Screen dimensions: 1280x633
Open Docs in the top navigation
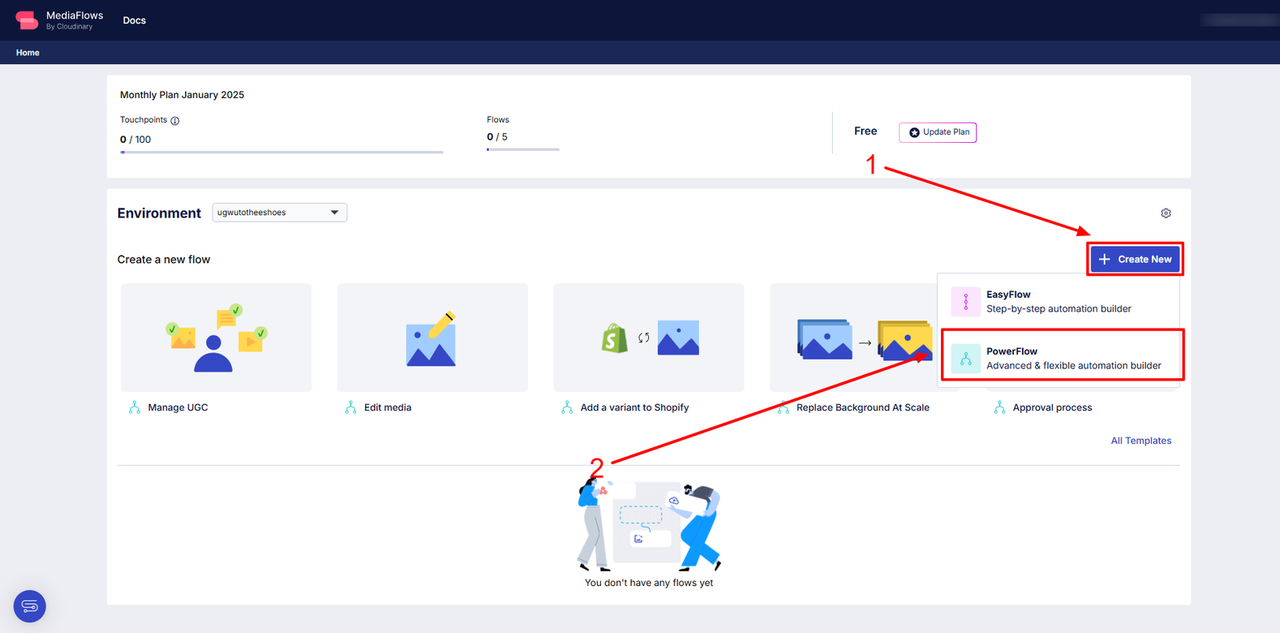(134, 20)
